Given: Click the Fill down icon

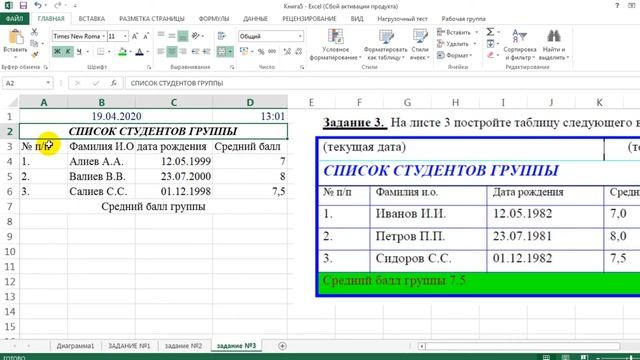Looking at the screenshot, I should point(490,43).
